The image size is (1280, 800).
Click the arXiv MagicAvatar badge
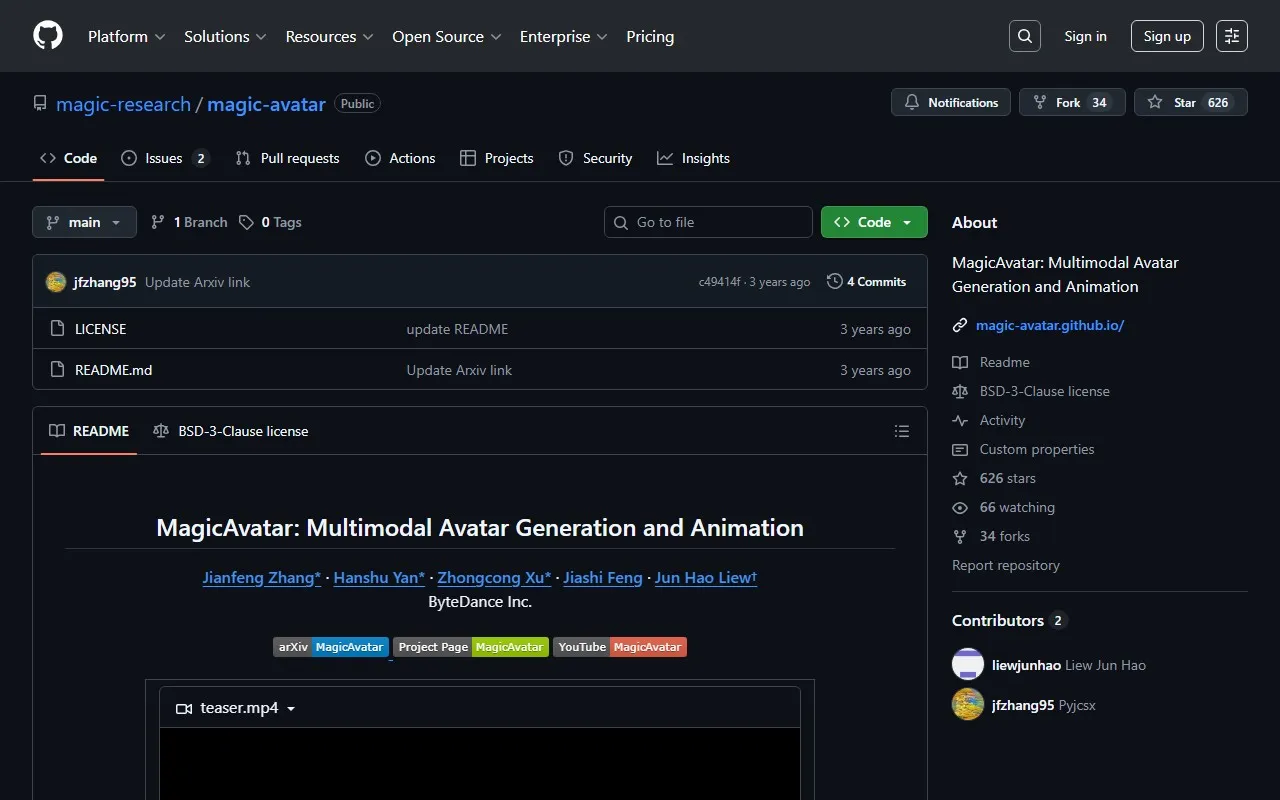click(x=331, y=647)
